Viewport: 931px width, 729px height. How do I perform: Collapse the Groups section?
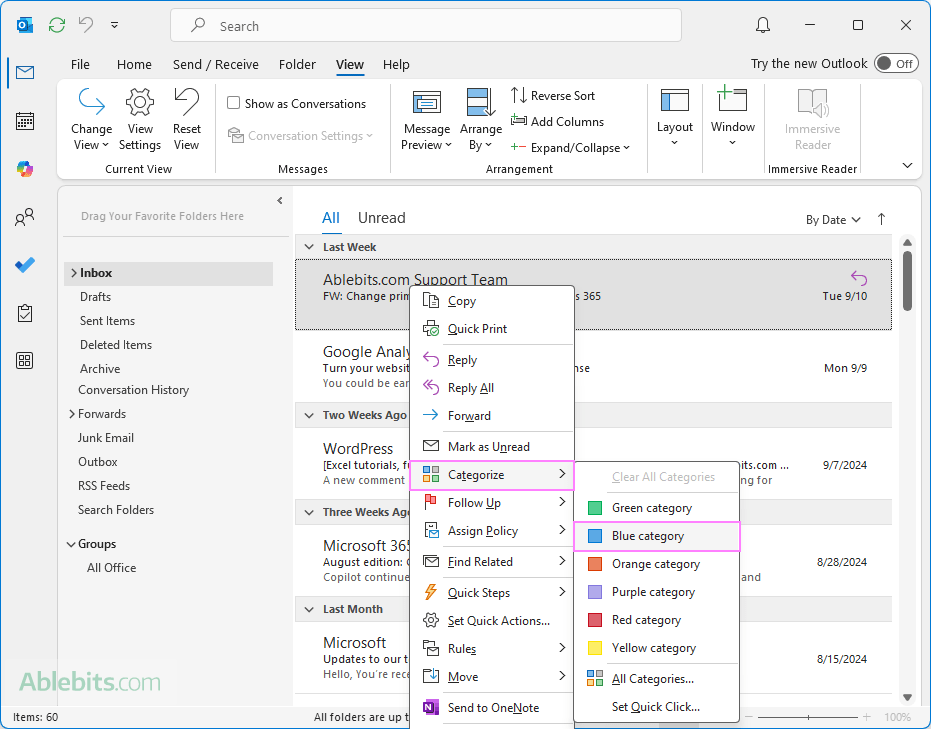[x=71, y=545]
